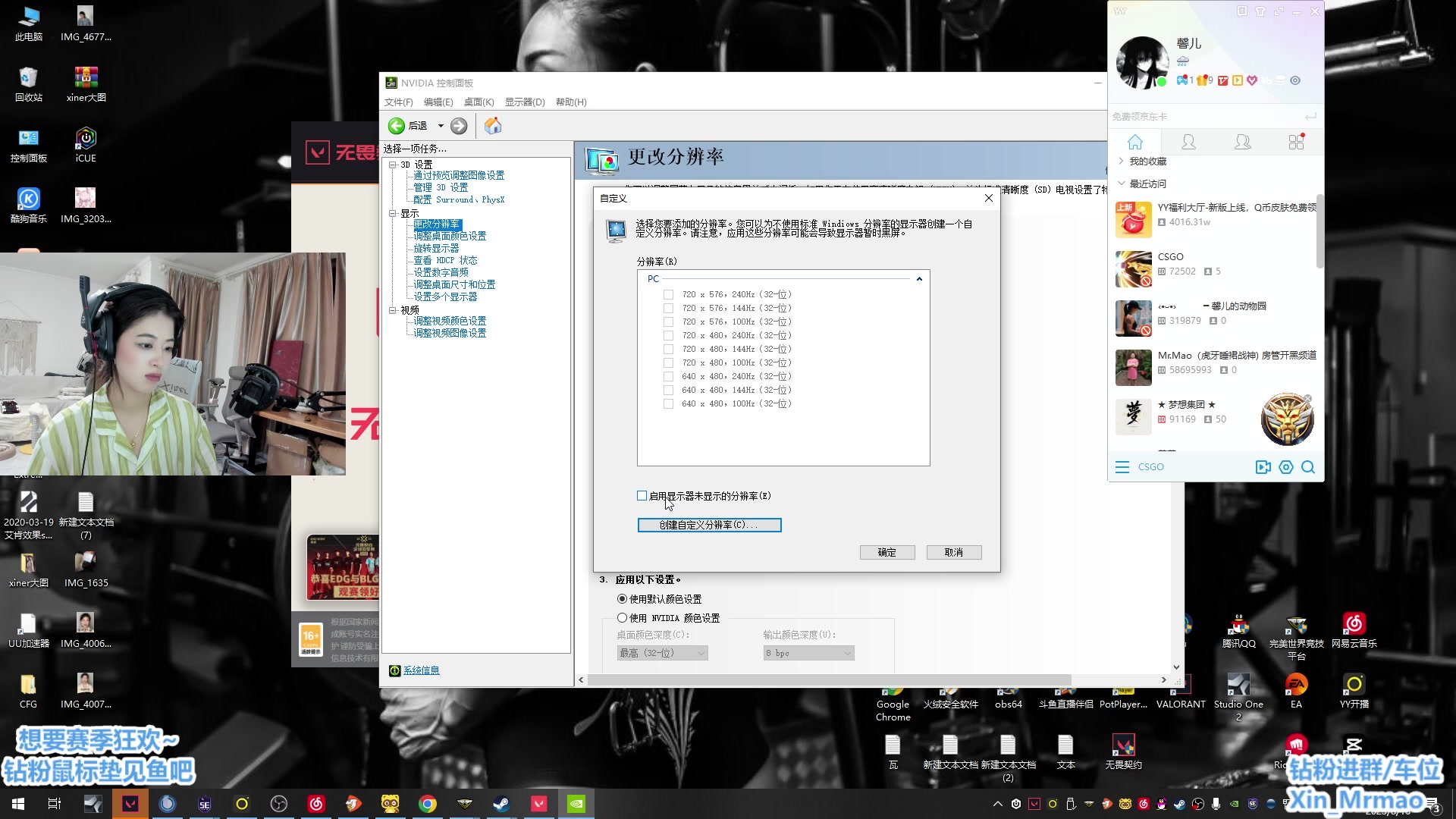Select 使用默认颜色设置 radio button
The height and width of the screenshot is (819, 1456).
623,599
